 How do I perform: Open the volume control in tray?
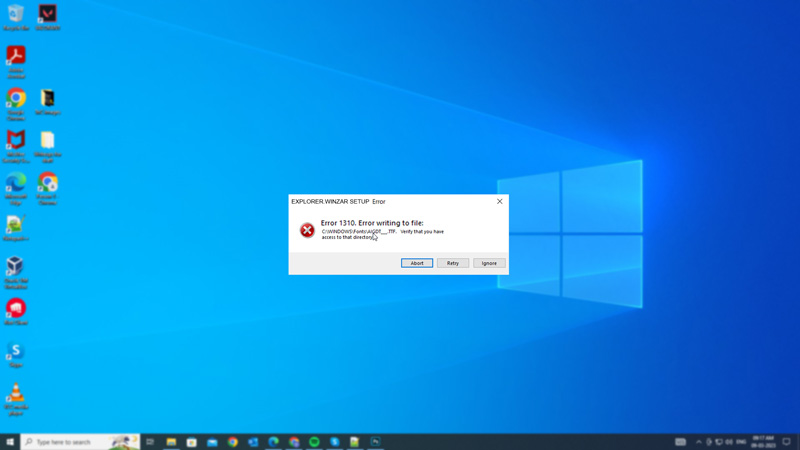click(729, 442)
